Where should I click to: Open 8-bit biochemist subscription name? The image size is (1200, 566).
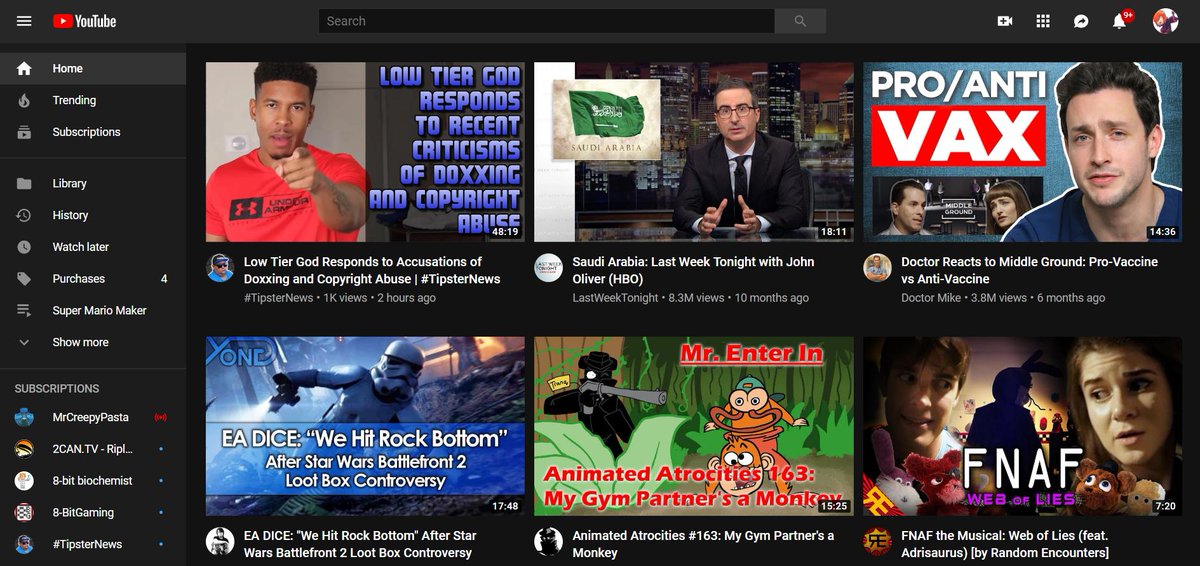point(92,481)
